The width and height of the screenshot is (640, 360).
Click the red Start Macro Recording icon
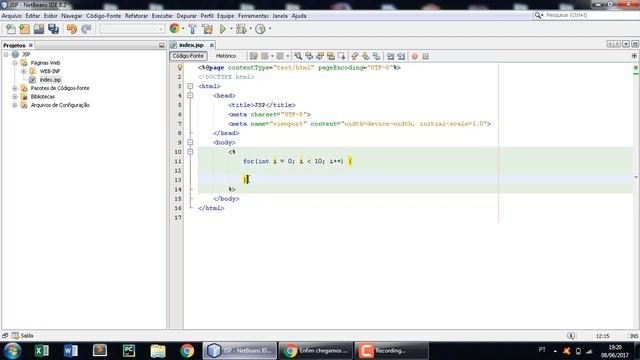click(x=415, y=56)
